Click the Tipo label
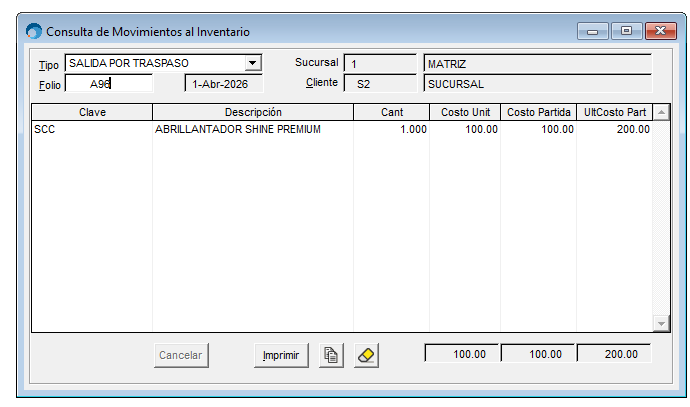The width and height of the screenshot is (690, 407). (x=48, y=65)
